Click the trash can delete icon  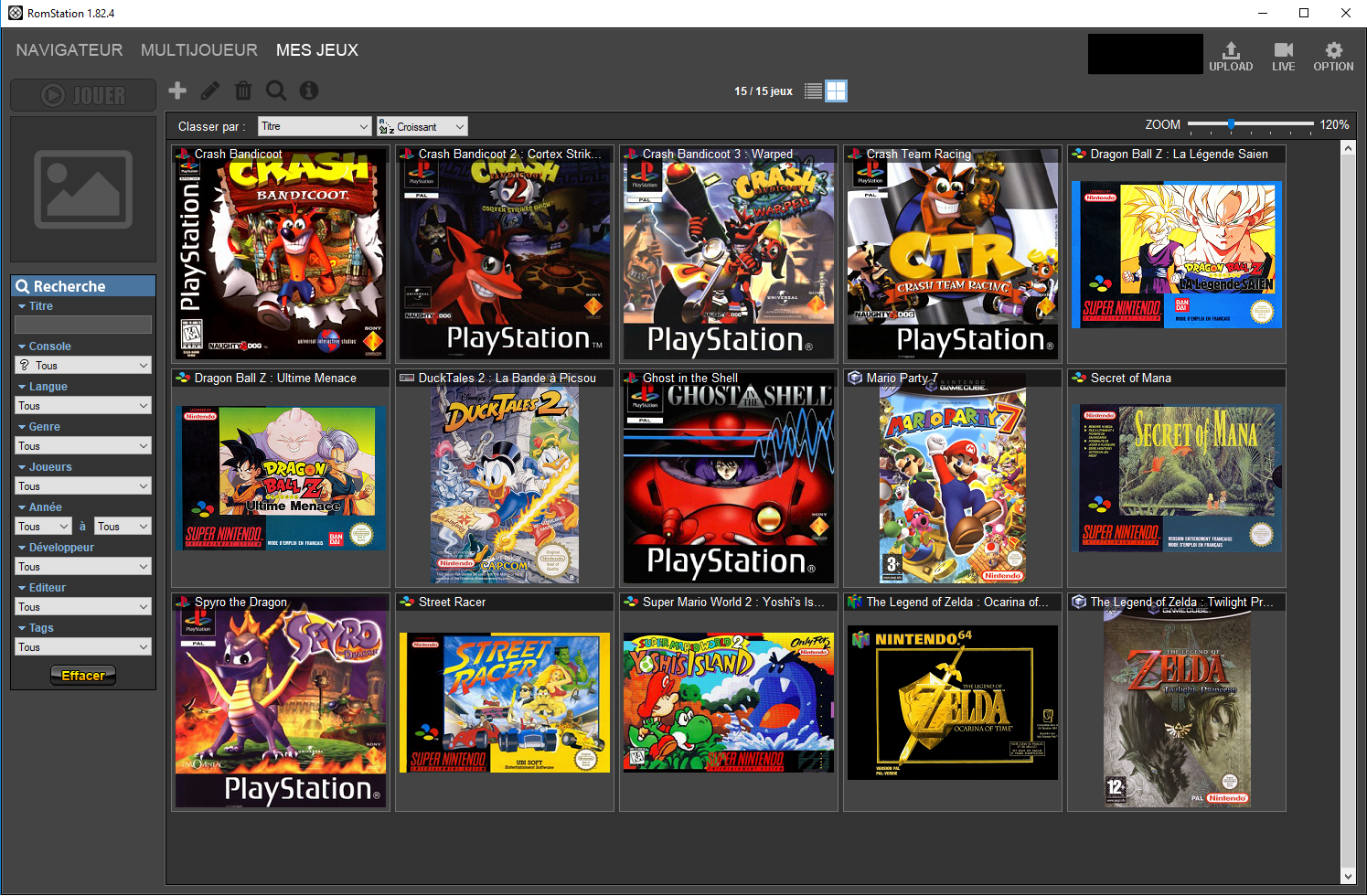243,91
